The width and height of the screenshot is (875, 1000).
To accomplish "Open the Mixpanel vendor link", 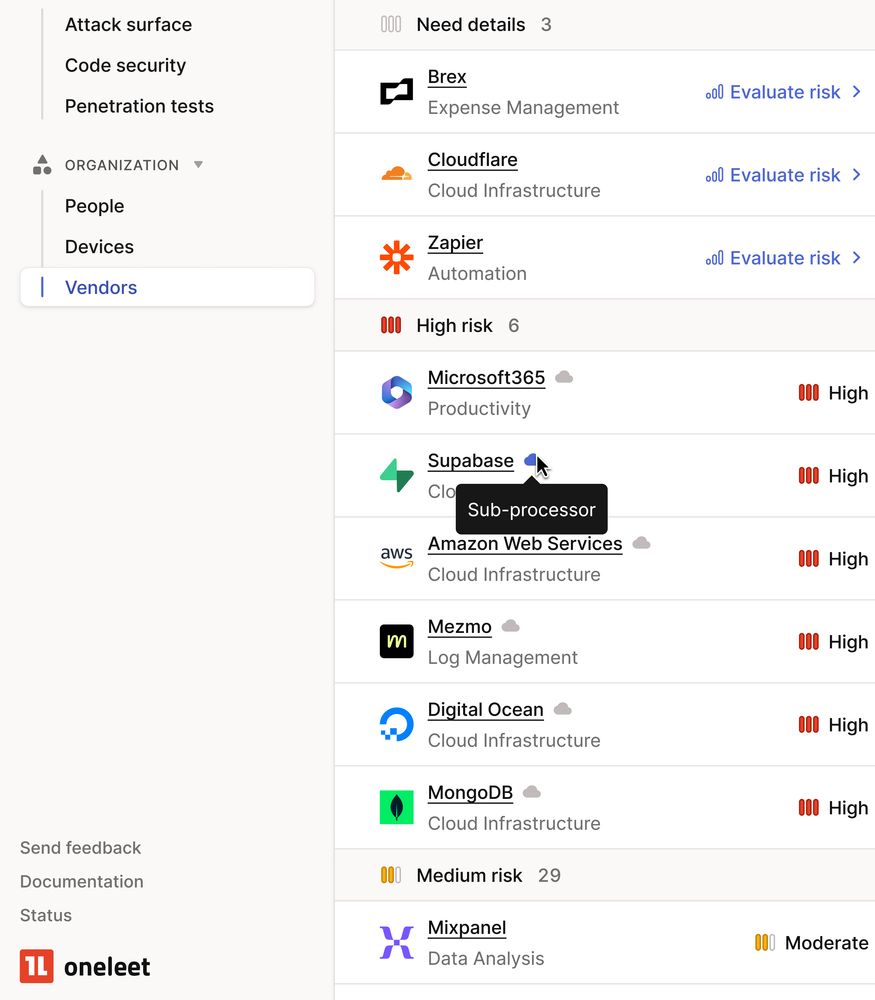I will click(x=467, y=927).
